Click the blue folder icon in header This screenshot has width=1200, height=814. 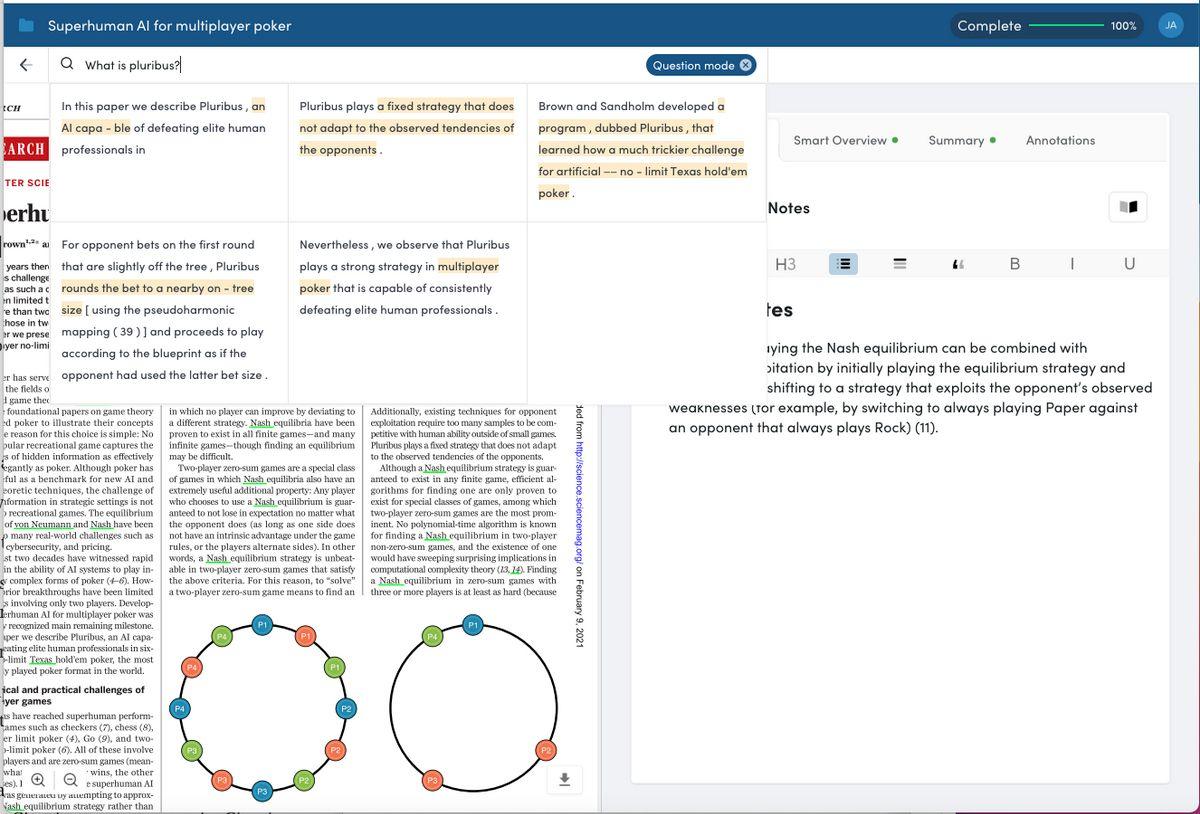[x=28, y=26]
